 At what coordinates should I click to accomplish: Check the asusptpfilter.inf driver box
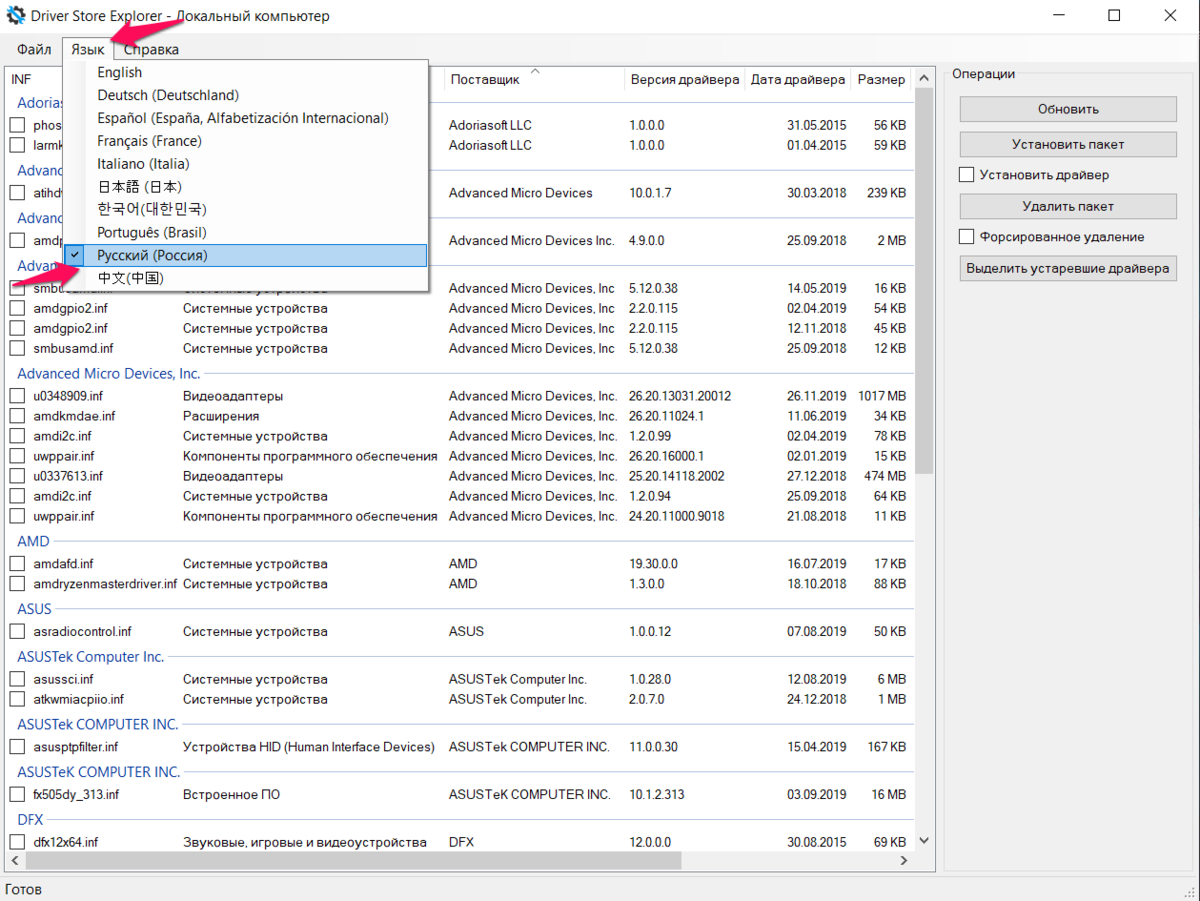click(x=17, y=747)
